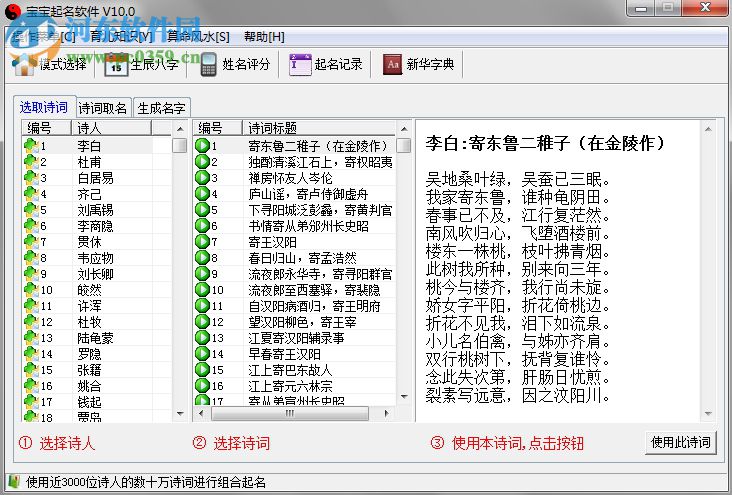Click the poet list 编号 column header
The height and width of the screenshot is (495, 732).
pos(46,127)
